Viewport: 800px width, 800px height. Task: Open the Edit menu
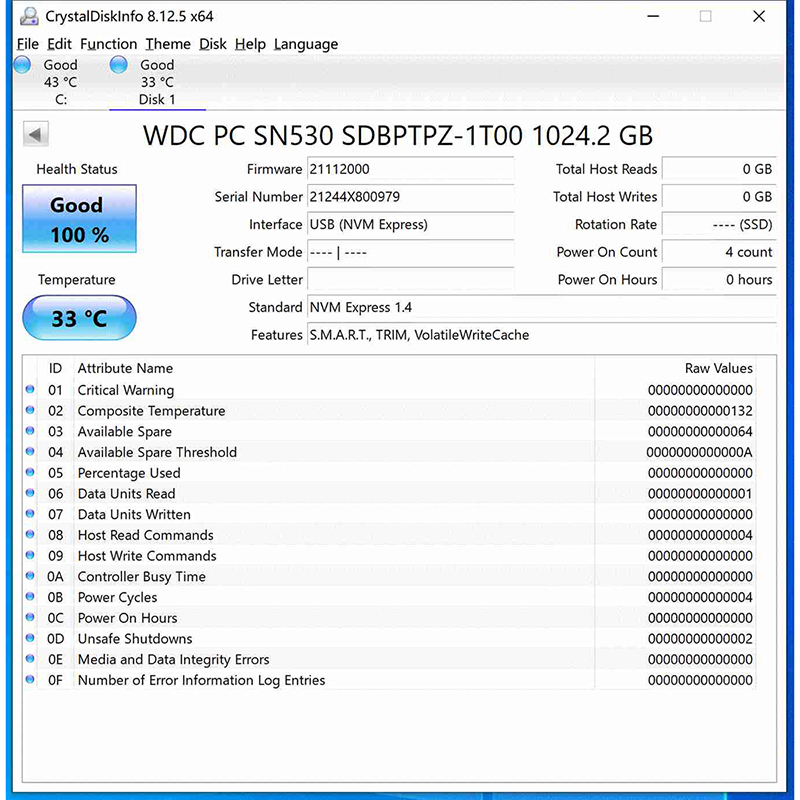pyautogui.click(x=59, y=44)
